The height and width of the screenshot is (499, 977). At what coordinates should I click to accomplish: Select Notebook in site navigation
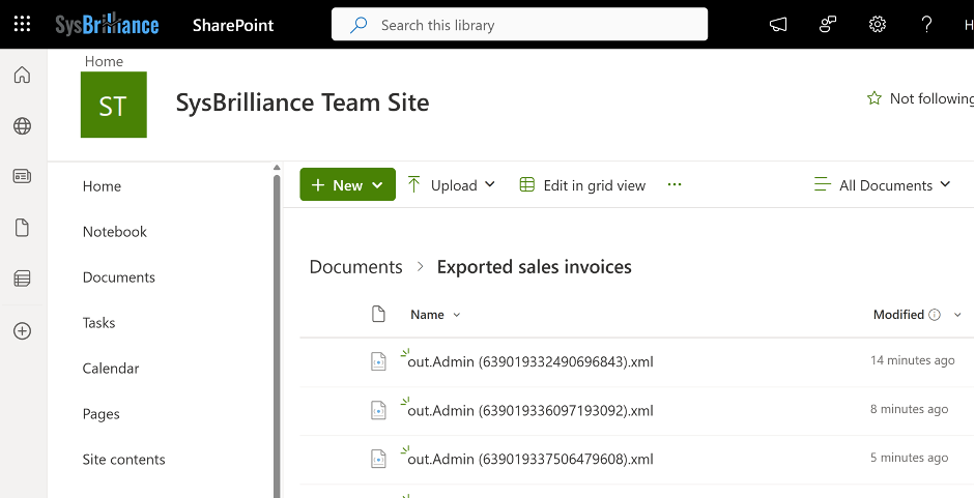tap(115, 232)
